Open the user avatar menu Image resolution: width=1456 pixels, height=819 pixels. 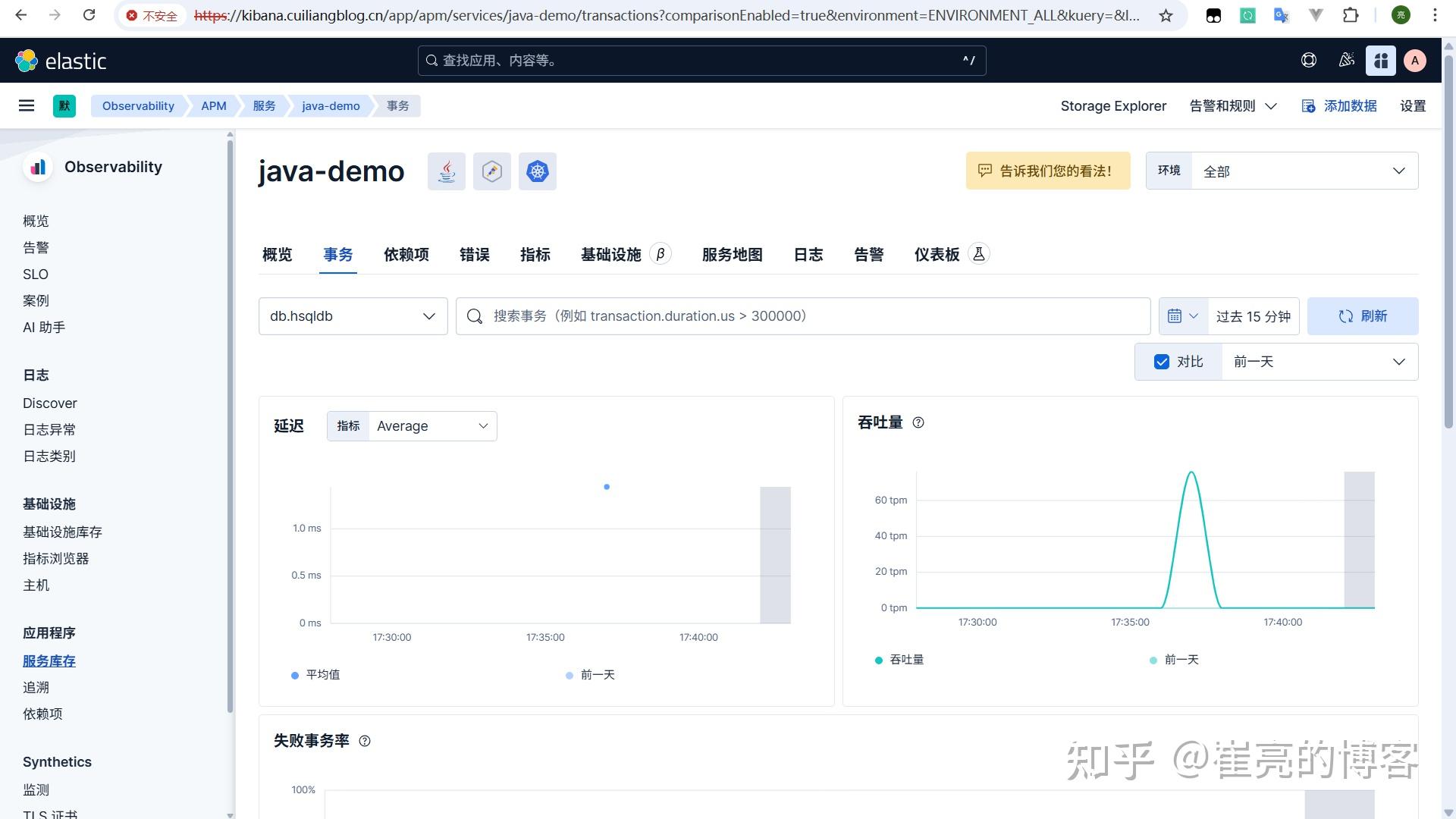click(1415, 61)
